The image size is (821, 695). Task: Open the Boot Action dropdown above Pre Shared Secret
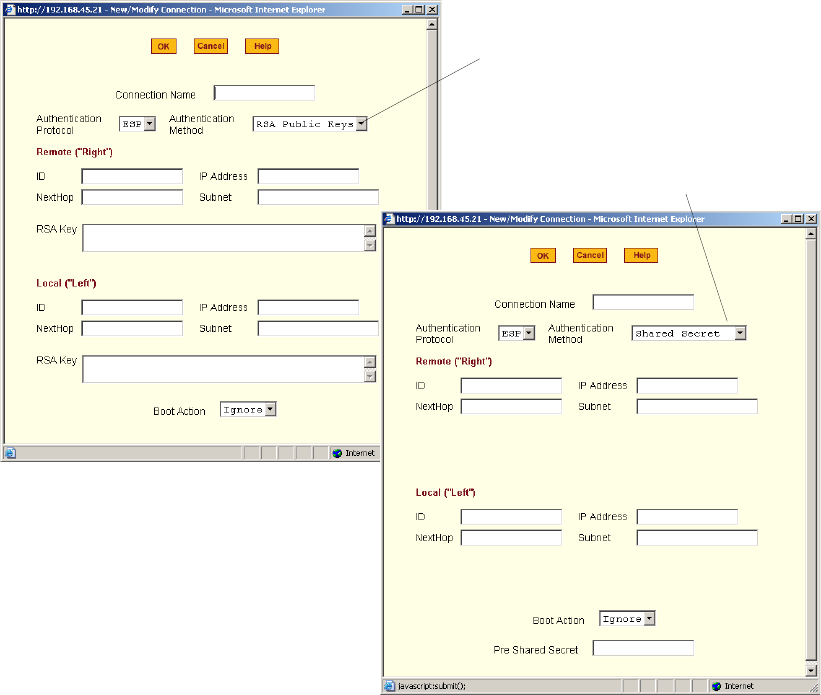click(x=649, y=619)
